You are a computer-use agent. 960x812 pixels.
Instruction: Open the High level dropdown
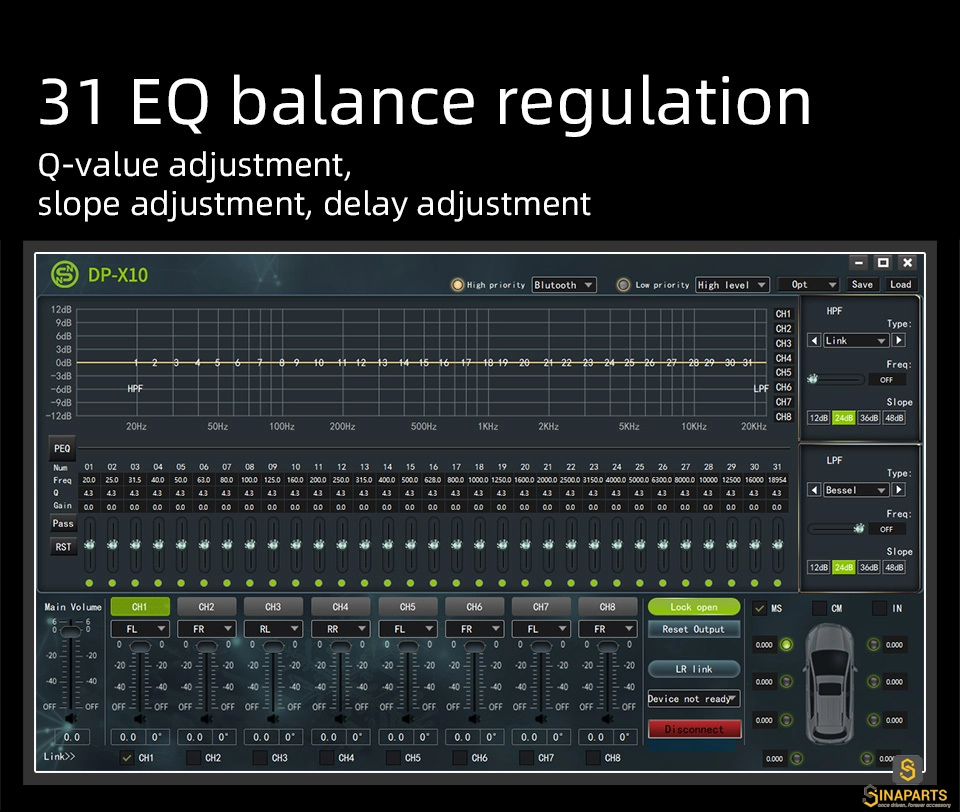[x=732, y=285]
